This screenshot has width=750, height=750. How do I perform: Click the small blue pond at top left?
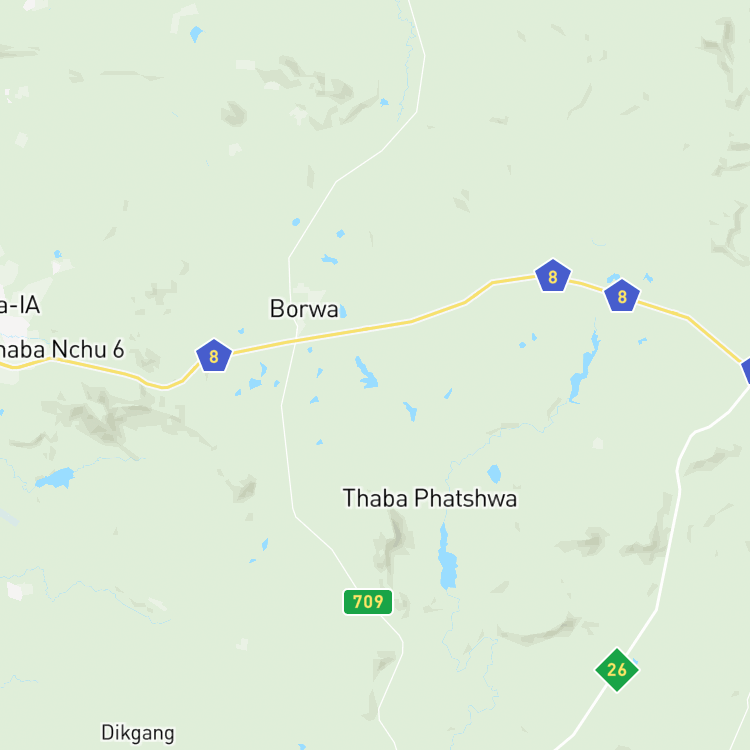(x=196, y=34)
